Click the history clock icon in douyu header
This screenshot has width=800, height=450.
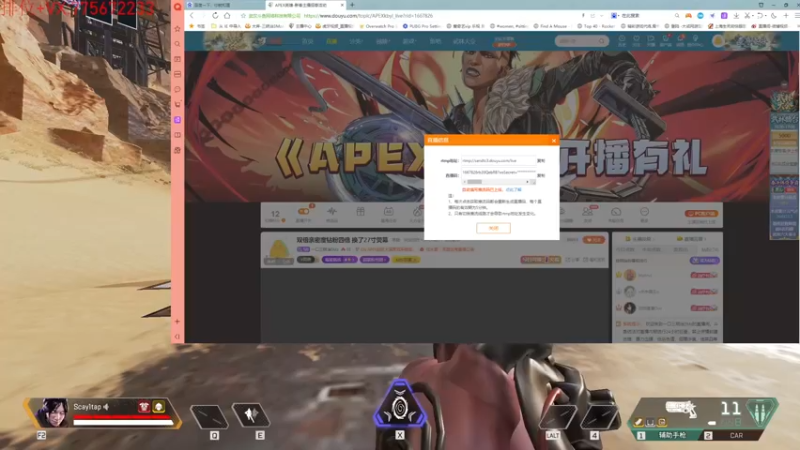622,40
